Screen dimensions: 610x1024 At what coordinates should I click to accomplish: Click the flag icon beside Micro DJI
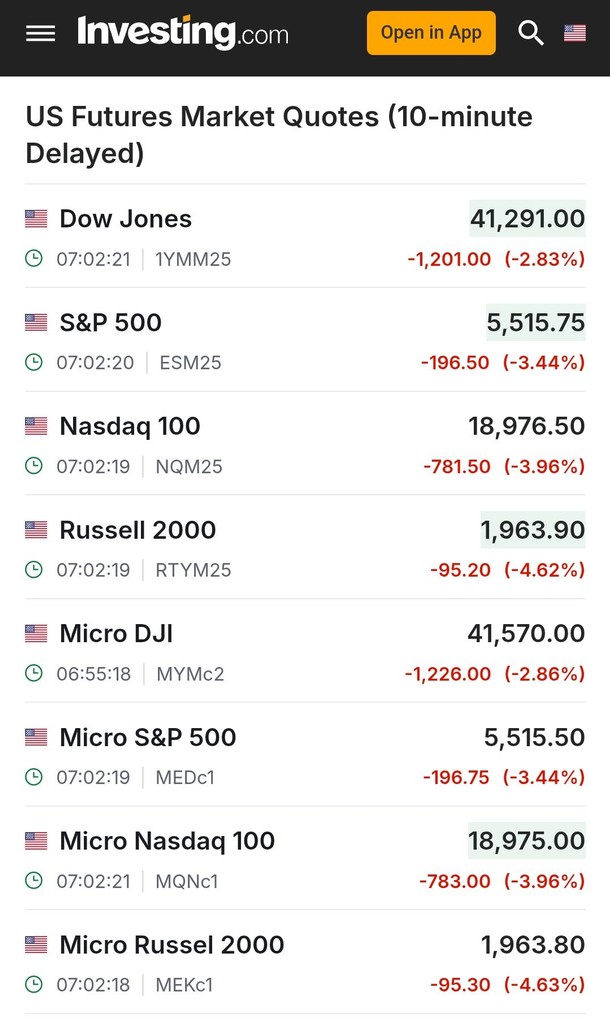(36, 633)
